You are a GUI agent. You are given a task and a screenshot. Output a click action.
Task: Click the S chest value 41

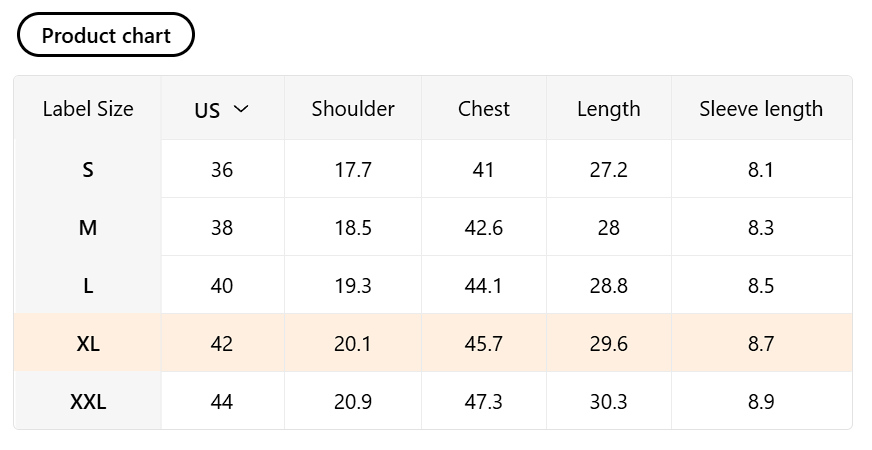(484, 170)
